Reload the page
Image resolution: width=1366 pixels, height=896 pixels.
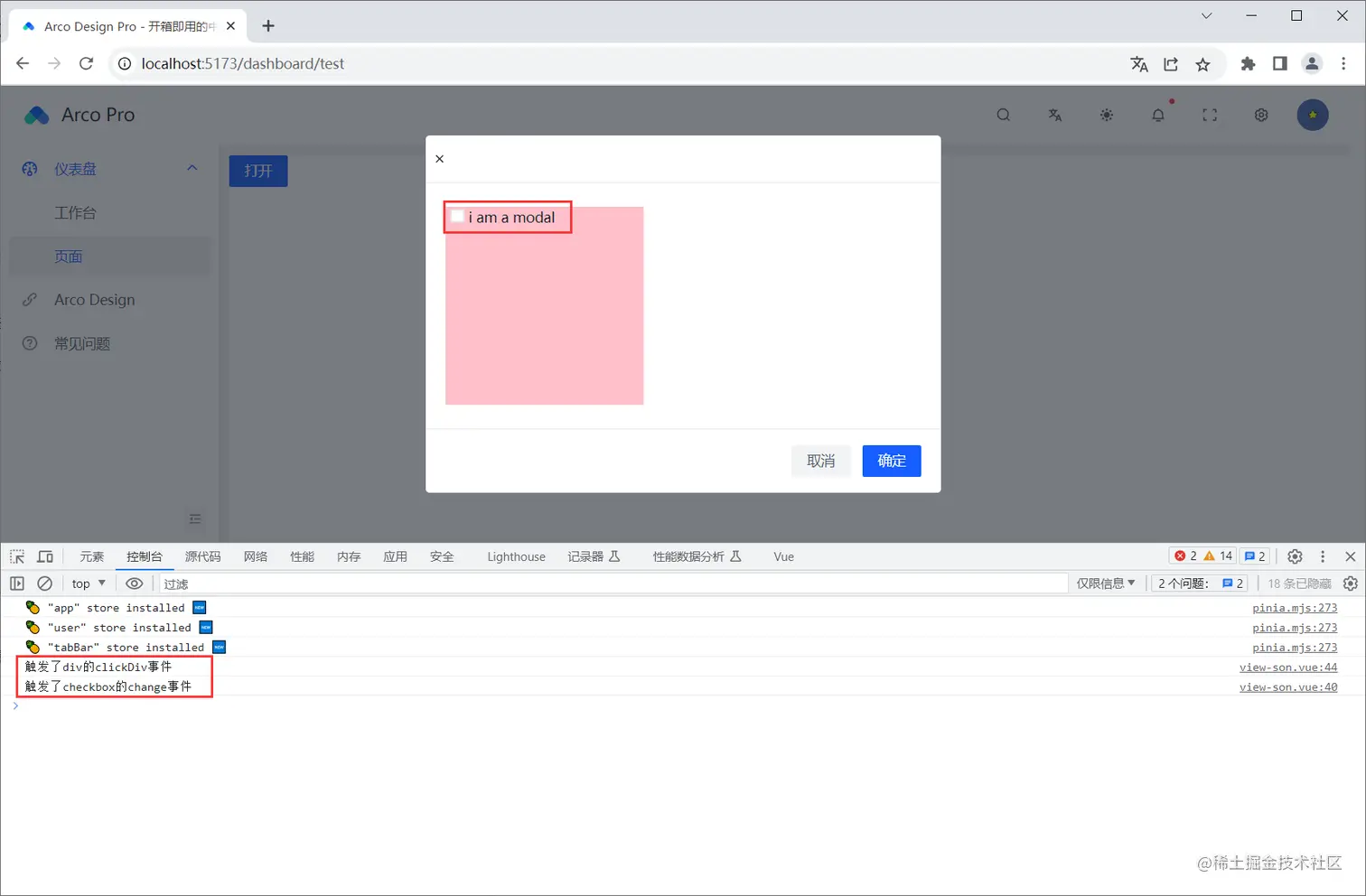coord(86,63)
